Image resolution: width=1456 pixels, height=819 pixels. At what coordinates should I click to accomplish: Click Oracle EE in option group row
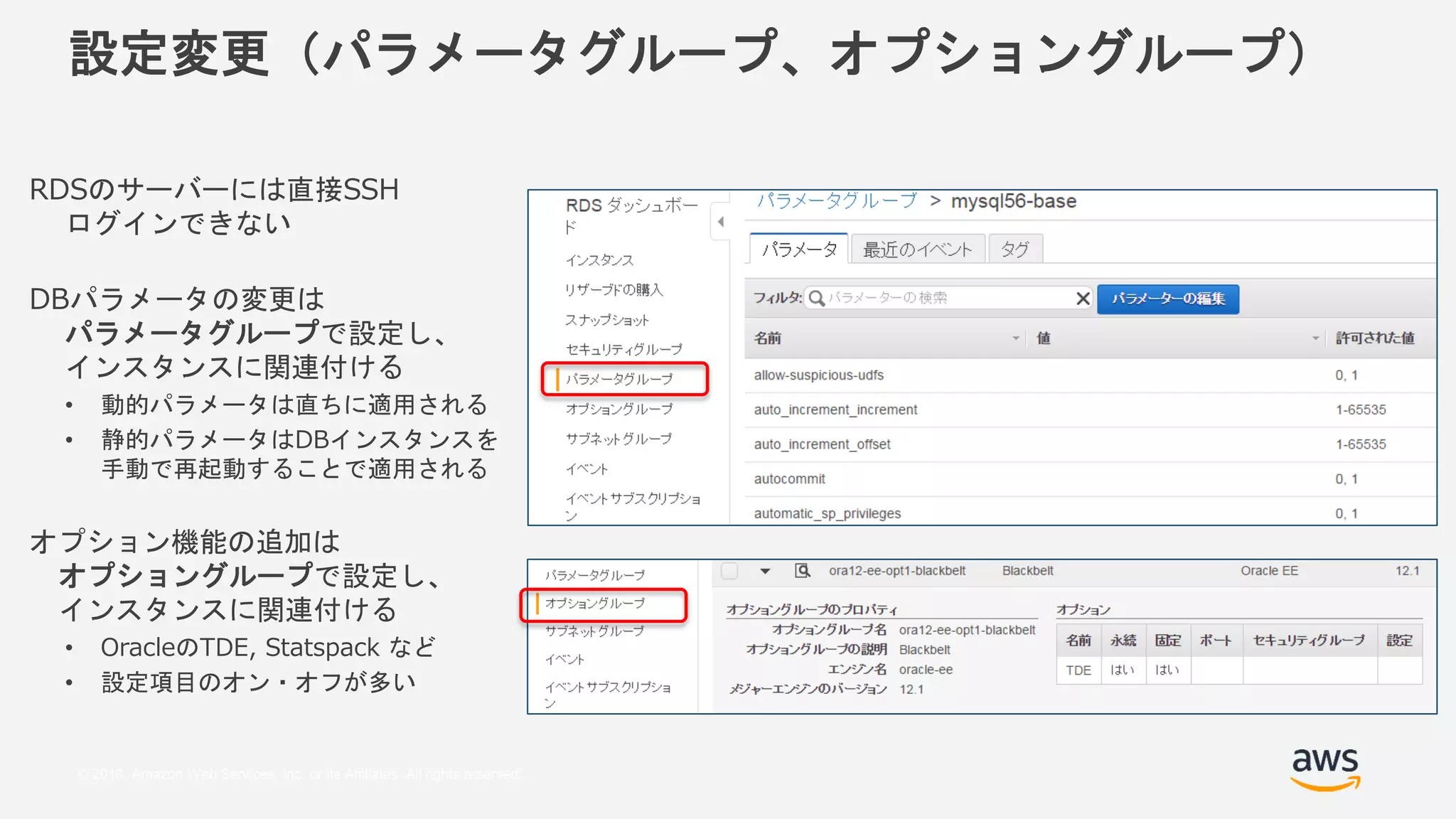1269,571
